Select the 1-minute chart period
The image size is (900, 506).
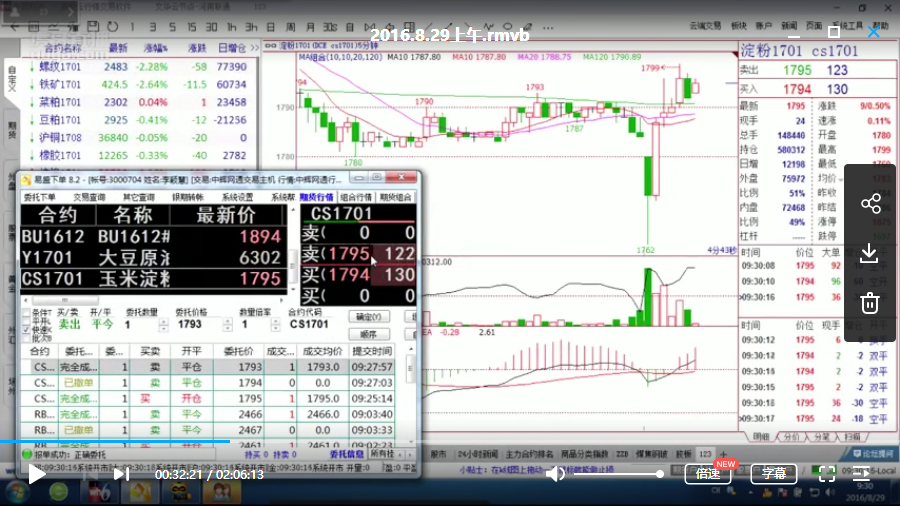coord(132,27)
